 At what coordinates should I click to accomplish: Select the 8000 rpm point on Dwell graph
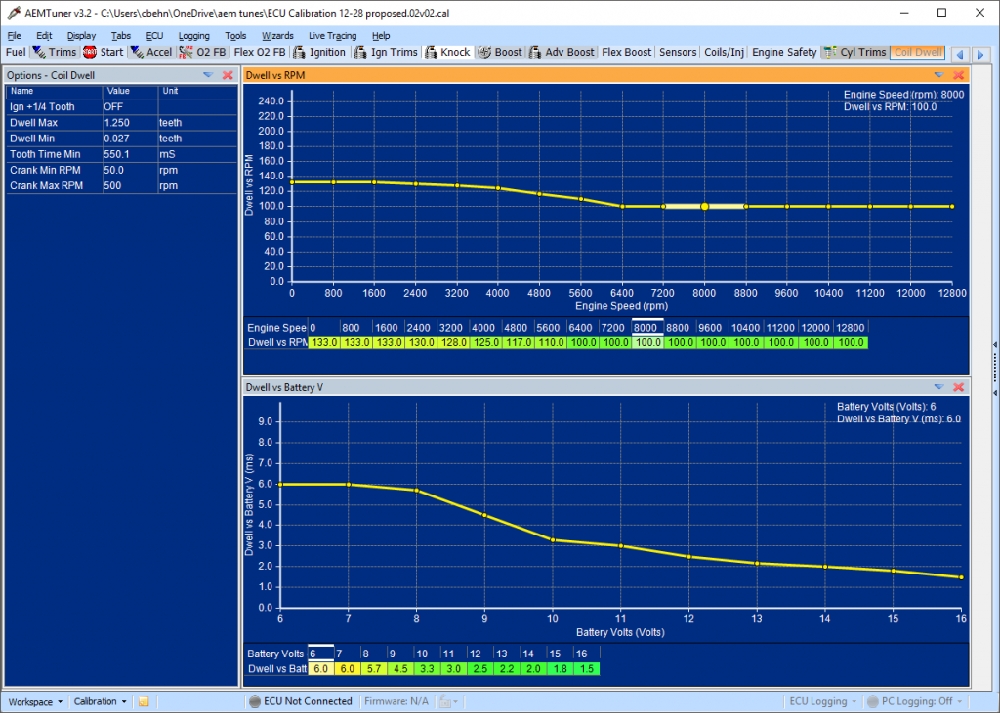click(x=704, y=206)
